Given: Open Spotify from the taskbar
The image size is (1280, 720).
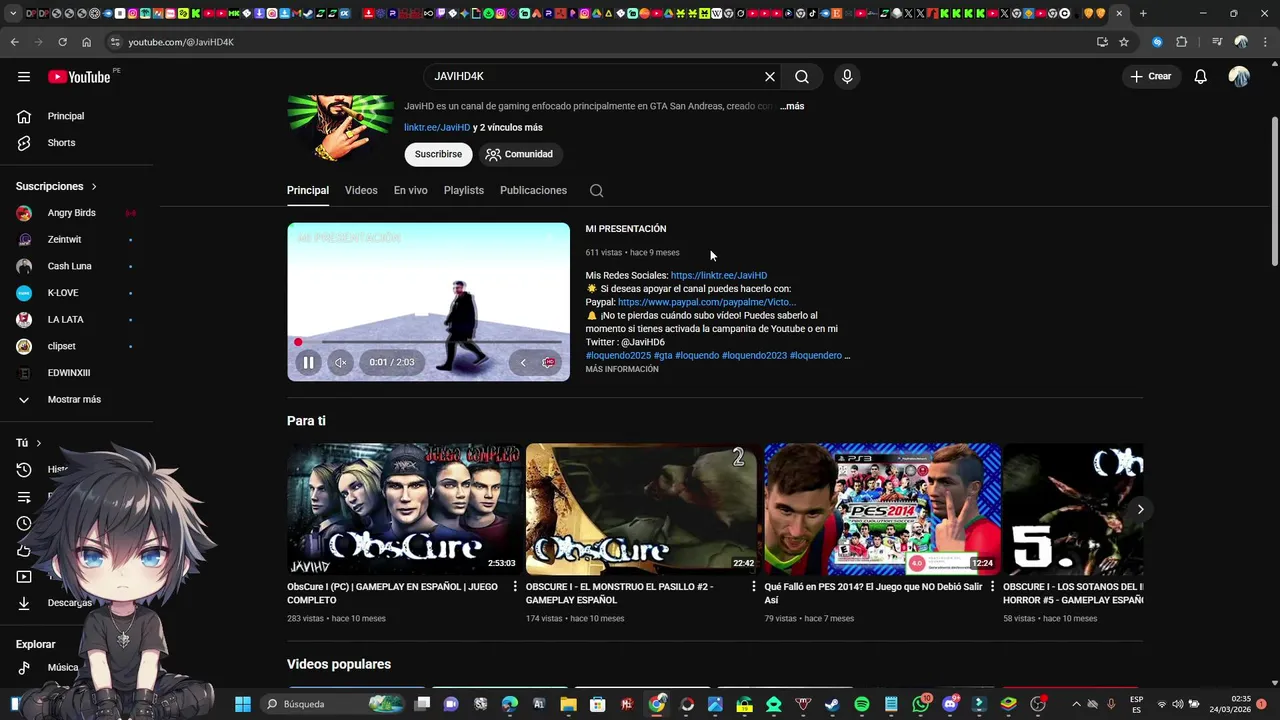Looking at the screenshot, I should pyautogui.click(x=862, y=704).
